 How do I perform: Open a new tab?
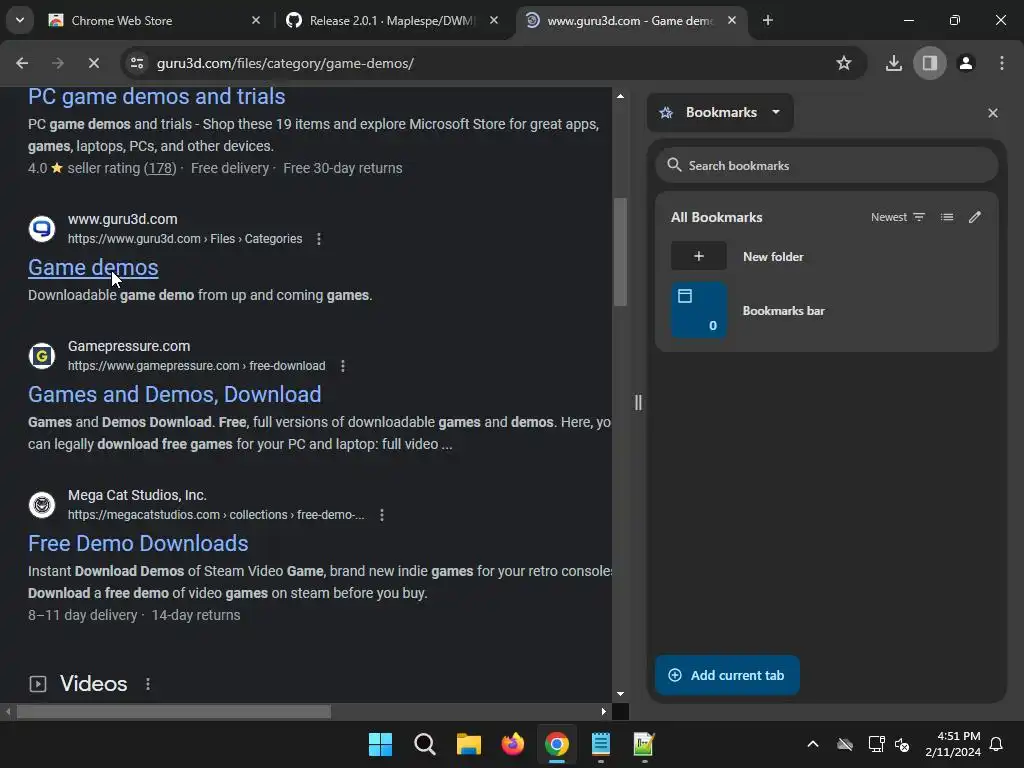pyautogui.click(x=768, y=20)
